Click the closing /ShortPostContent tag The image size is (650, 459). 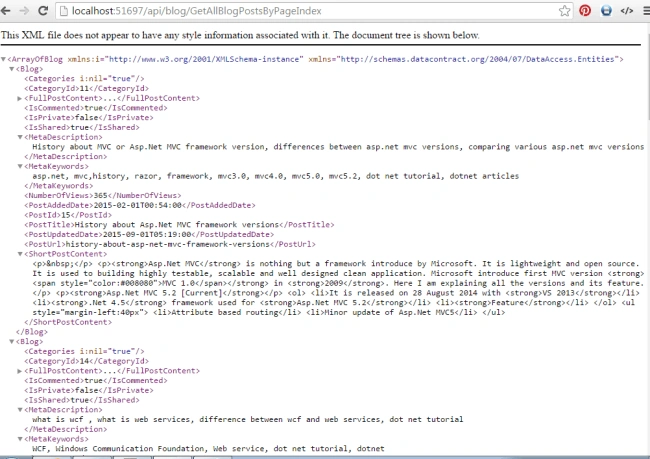[68, 322]
